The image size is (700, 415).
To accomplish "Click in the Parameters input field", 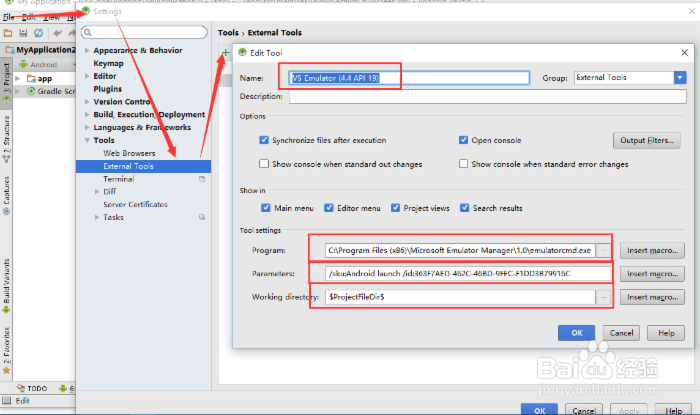I will click(468, 274).
